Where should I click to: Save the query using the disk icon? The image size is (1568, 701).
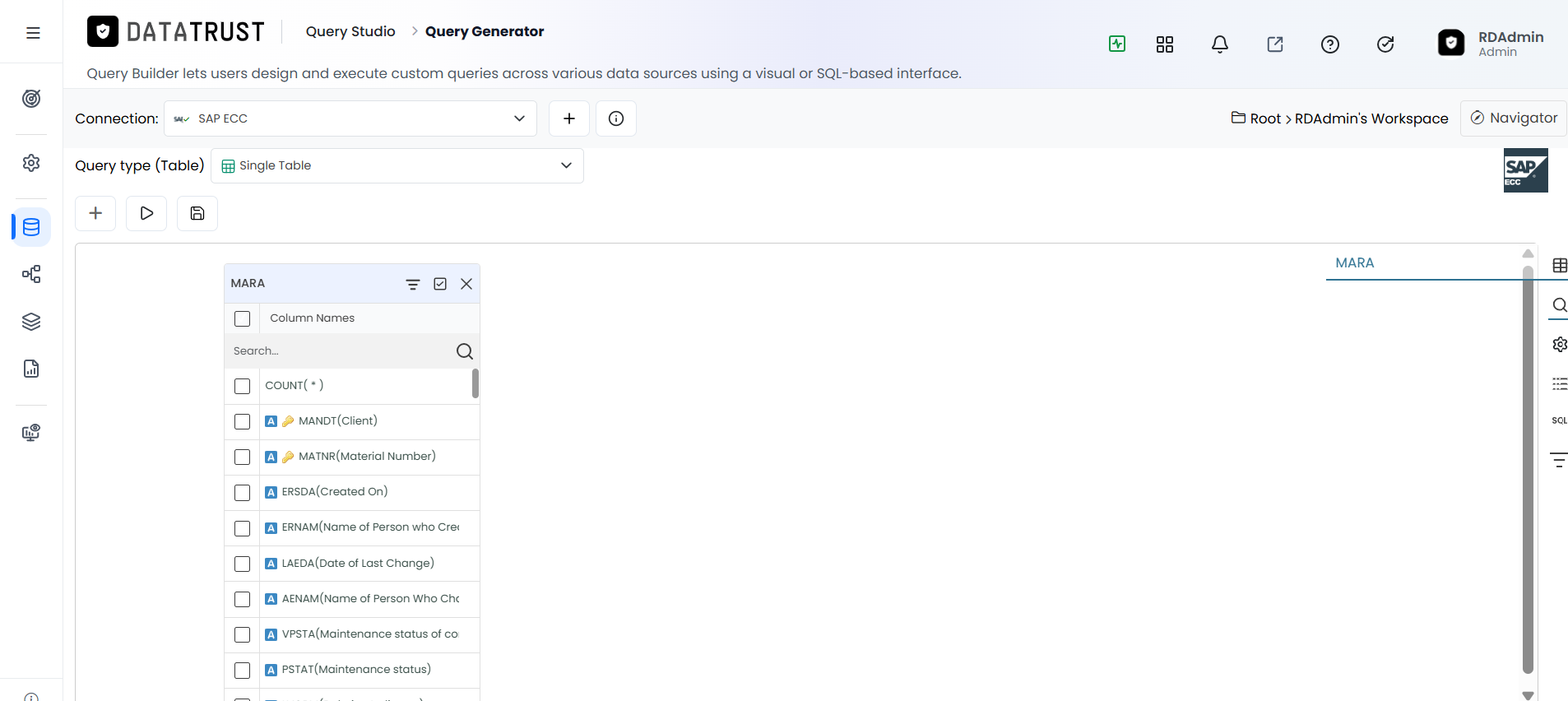(197, 213)
